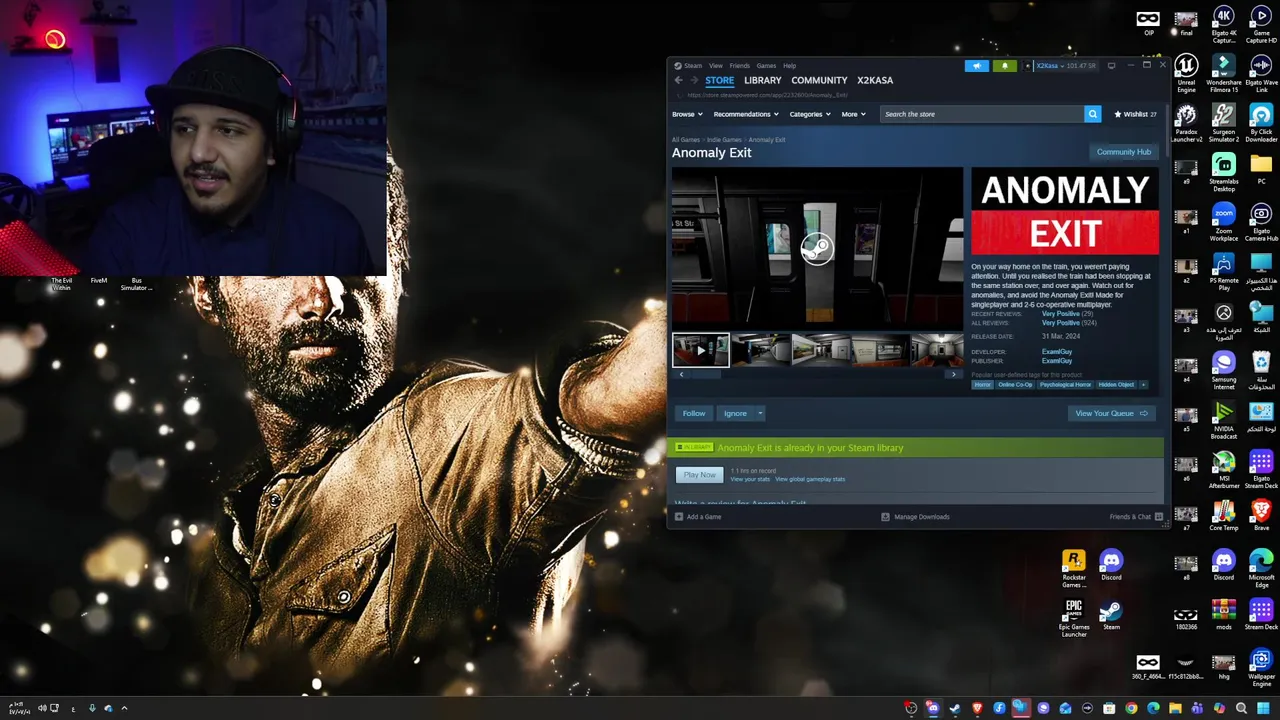Switch to the STORE tab
The height and width of the screenshot is (720, 1280).
pos(719,80)
